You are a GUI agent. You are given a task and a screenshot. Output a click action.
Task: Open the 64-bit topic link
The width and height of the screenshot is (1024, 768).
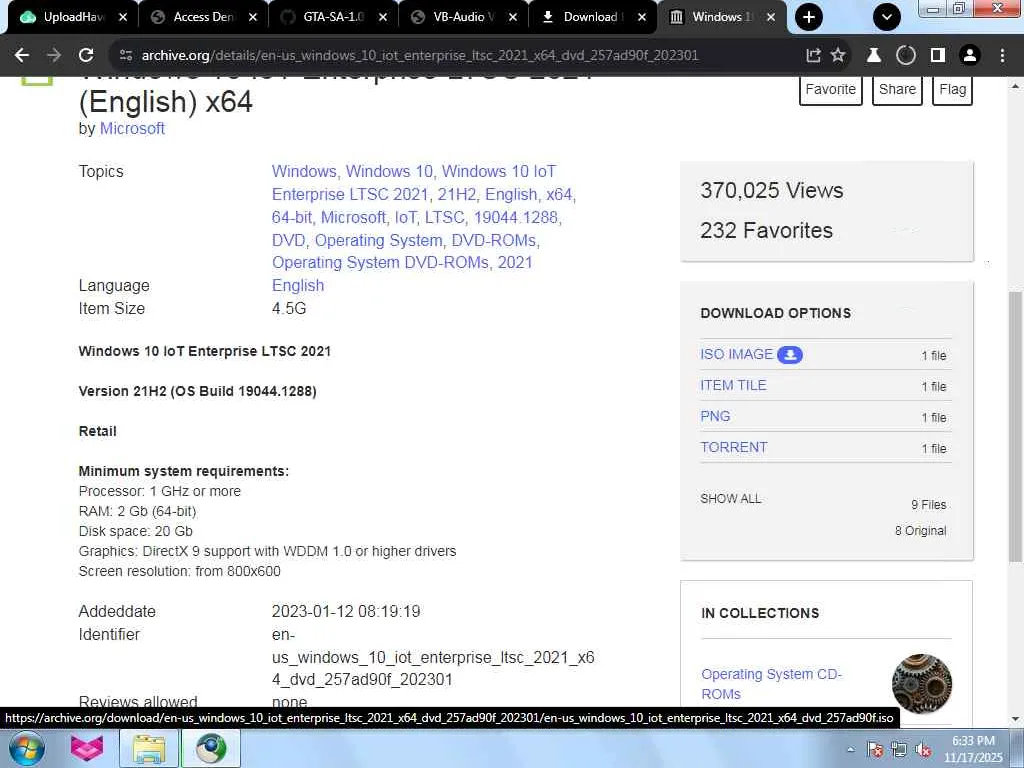pos(292,217)
